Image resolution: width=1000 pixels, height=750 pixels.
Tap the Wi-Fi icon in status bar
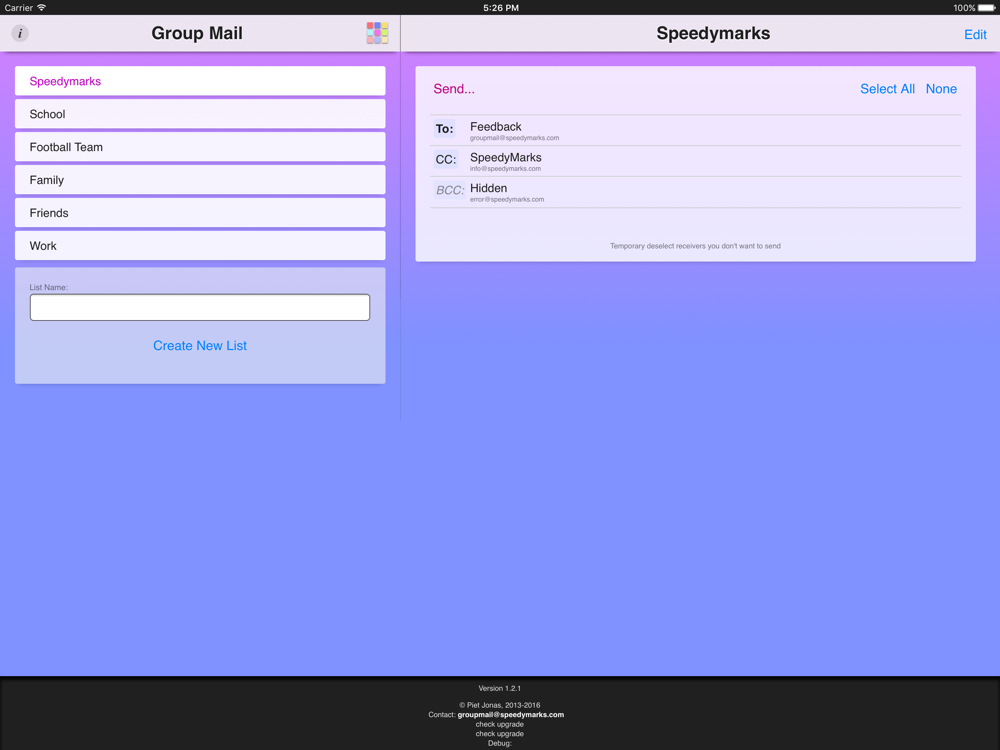click(x=41, y=8)
